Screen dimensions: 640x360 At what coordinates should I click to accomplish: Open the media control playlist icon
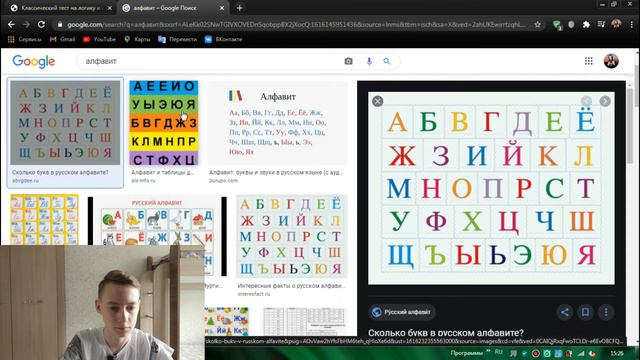tap(601, 24)
